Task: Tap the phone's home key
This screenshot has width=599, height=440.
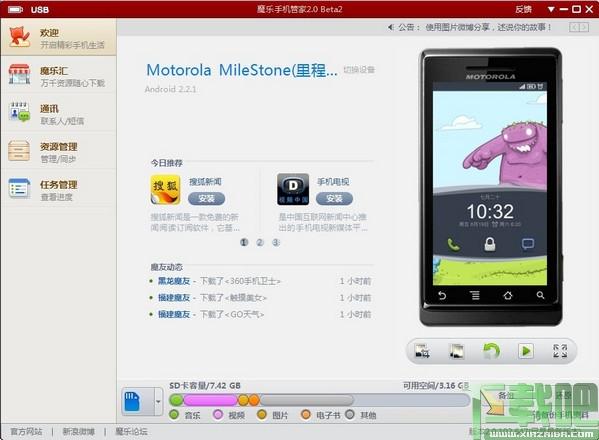Action: click(x=508, y=295)
